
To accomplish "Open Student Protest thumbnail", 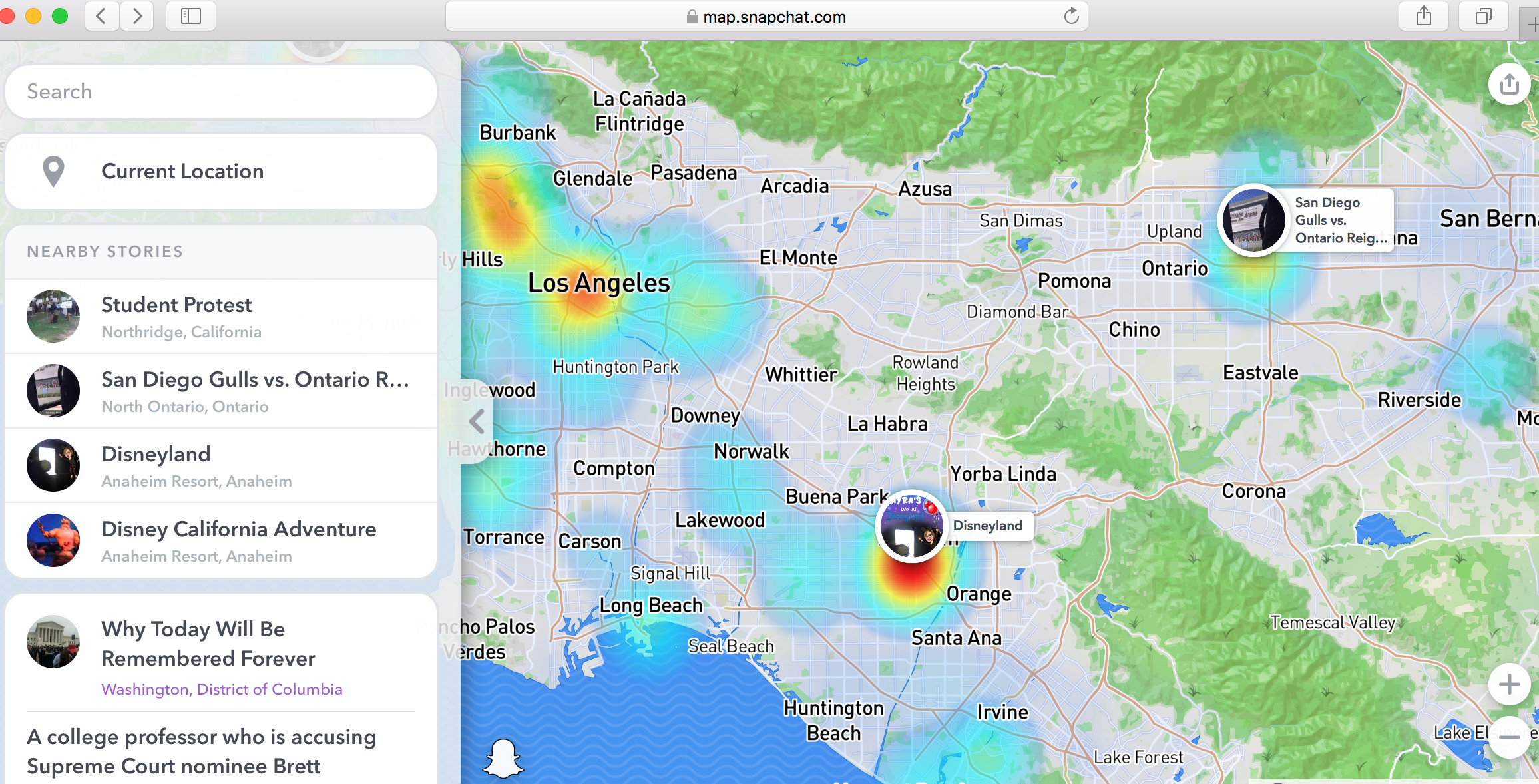I will (53, 316).
